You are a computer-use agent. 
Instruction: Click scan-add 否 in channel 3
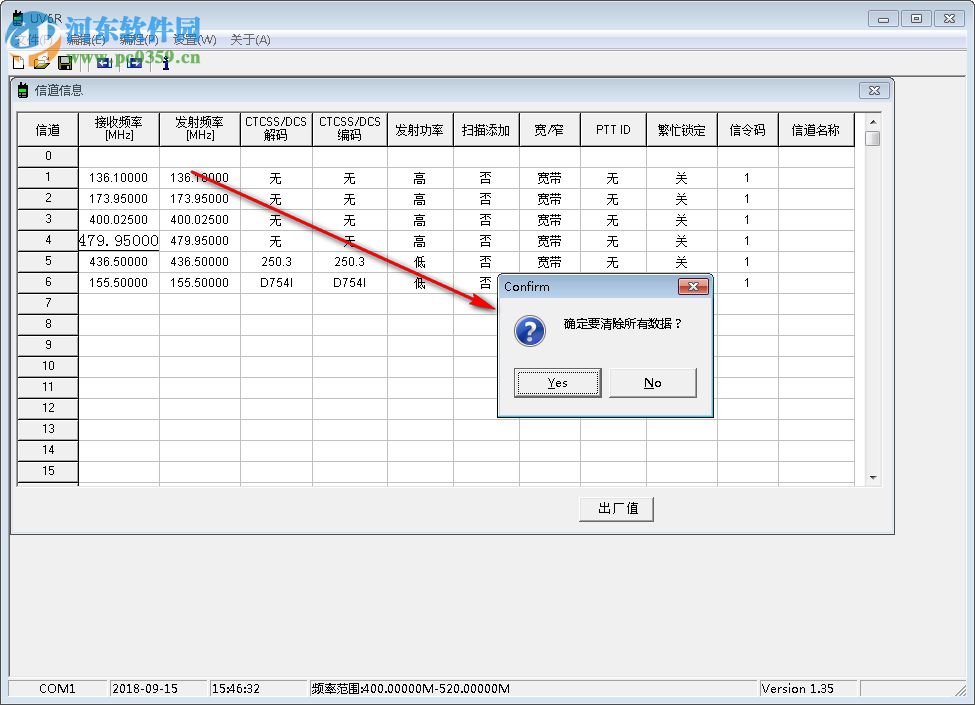click(x=486, y=220)
